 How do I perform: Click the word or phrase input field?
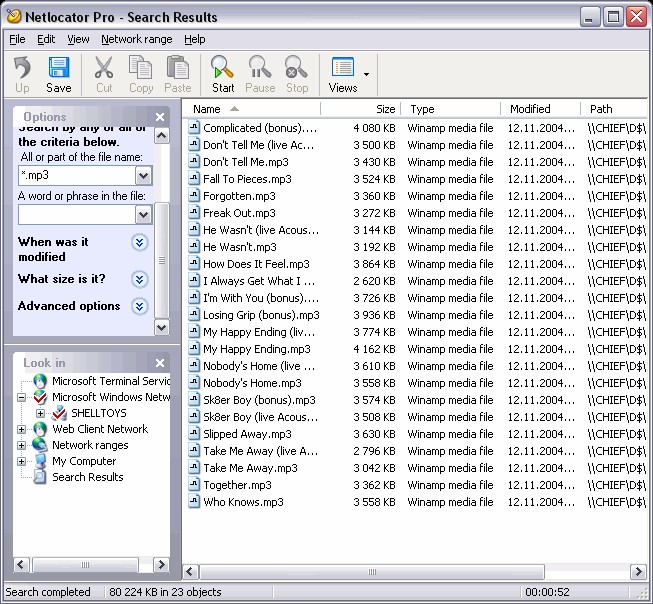77,215
